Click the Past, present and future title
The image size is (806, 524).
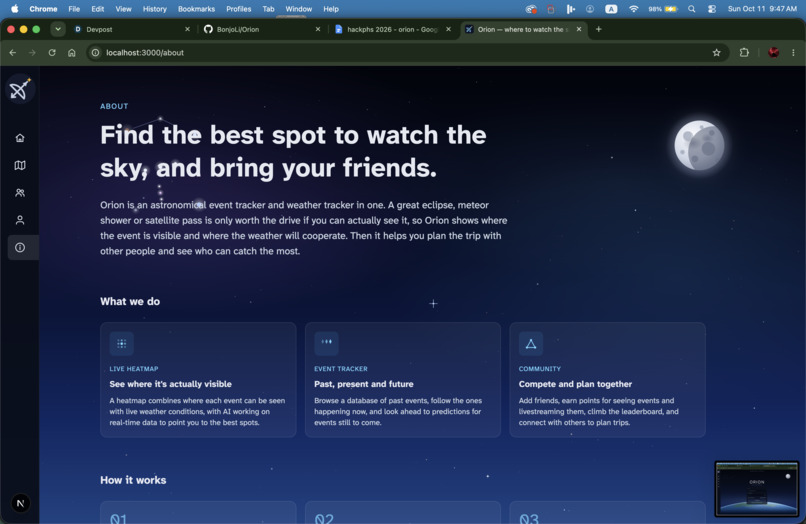tap(364, 384)
